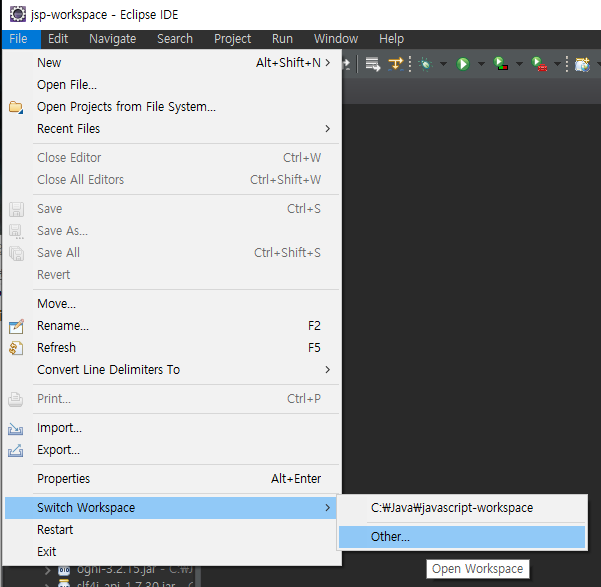Click the Run External Tools toolbox icon

click(x=539, y=64)
